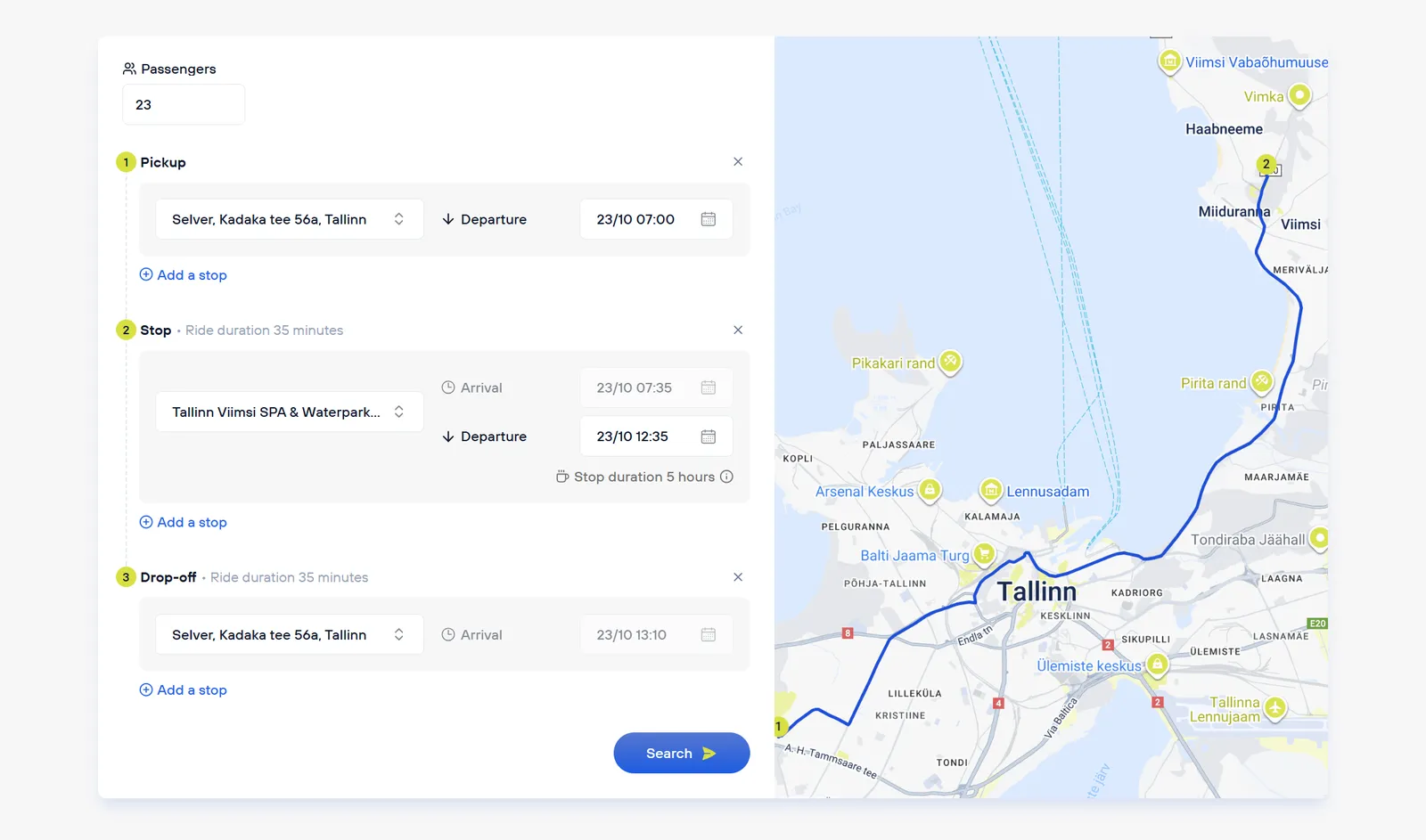Click the stop arrival time 23/10 07:35
The height and width of the screenshot is (840, 1426).
tap(657, 387)
